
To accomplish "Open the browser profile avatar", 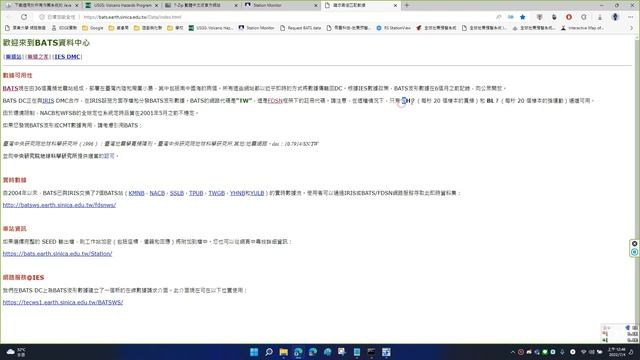I will 615,17.
